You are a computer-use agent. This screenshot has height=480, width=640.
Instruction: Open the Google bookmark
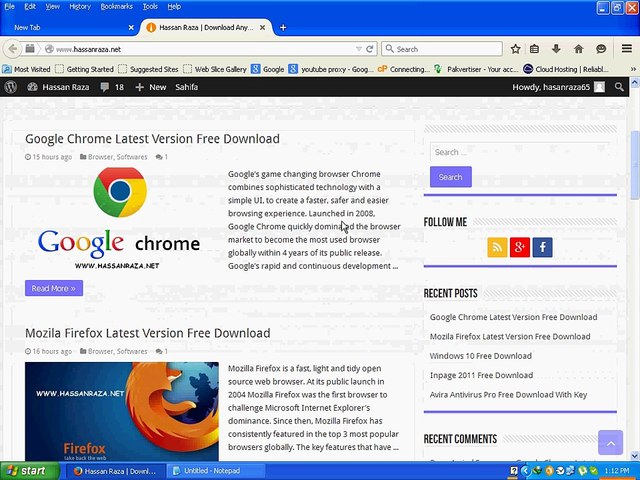pos(268,69)
